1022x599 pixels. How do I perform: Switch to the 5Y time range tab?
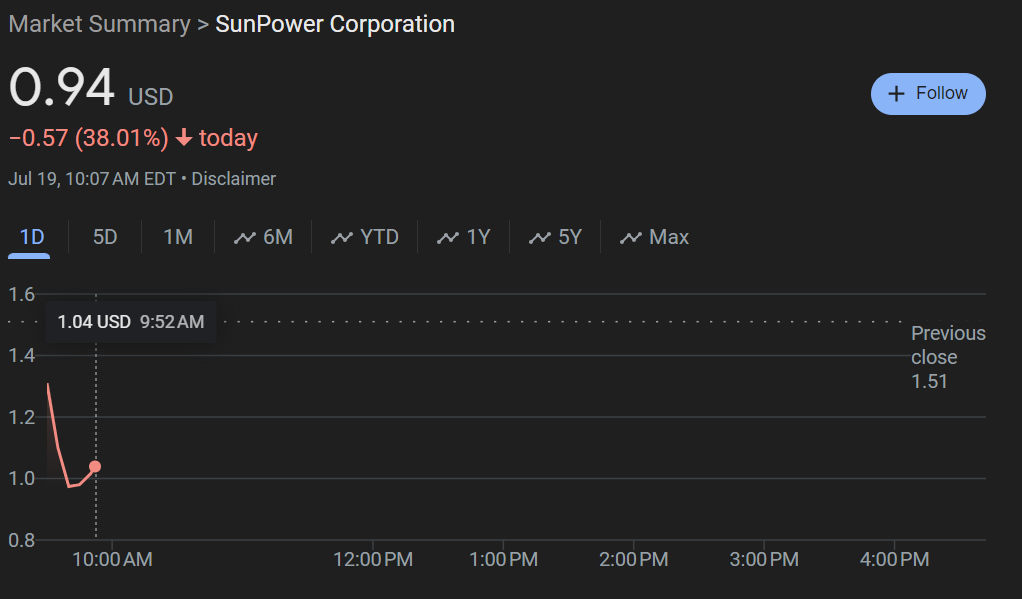coord(555,237)
